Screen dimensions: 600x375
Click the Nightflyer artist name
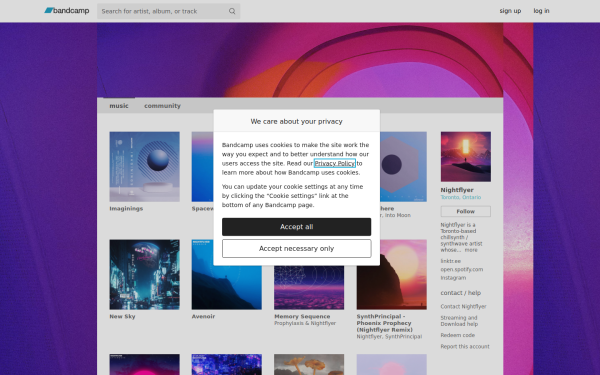tap(457, 190)
